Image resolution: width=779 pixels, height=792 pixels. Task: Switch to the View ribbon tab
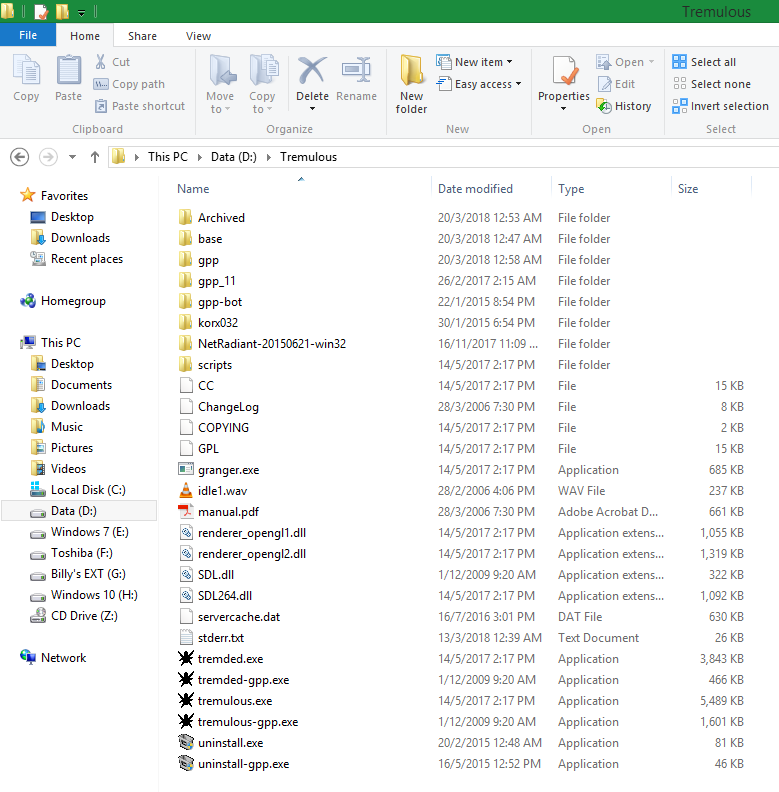198,36
